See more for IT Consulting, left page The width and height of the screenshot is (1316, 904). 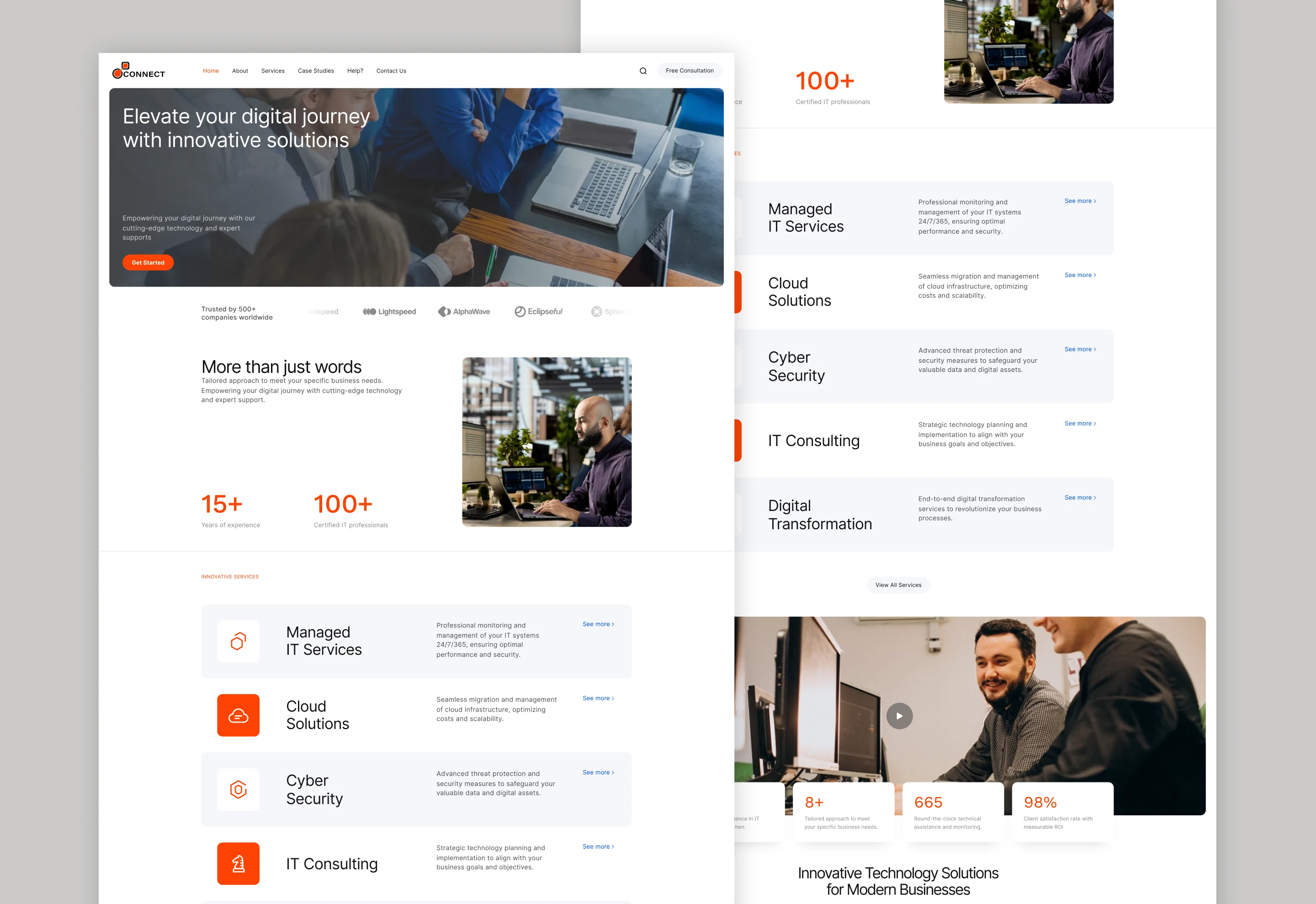[x=598, y=847]
